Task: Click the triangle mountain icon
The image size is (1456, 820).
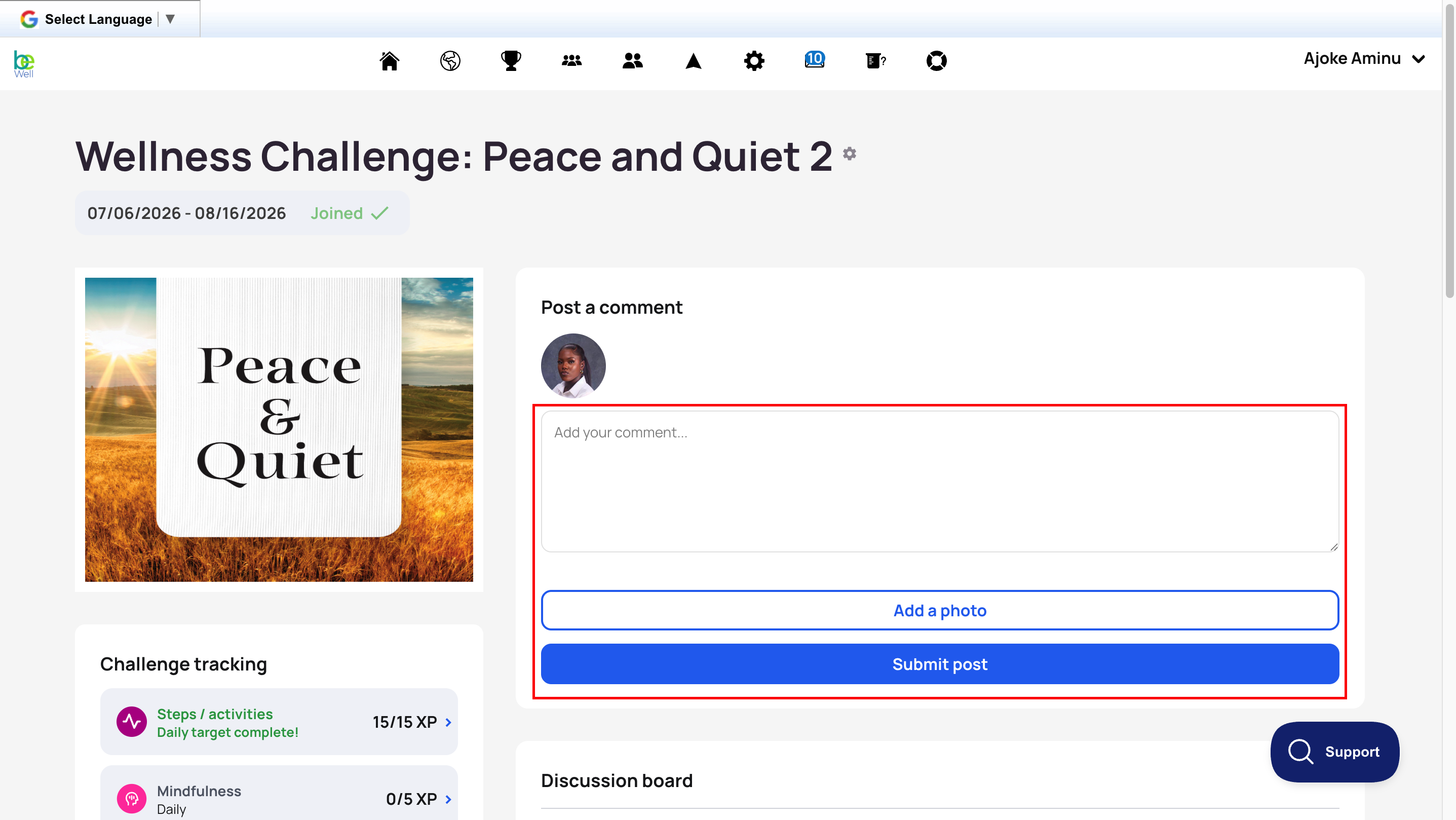Action: coord(694,60)
